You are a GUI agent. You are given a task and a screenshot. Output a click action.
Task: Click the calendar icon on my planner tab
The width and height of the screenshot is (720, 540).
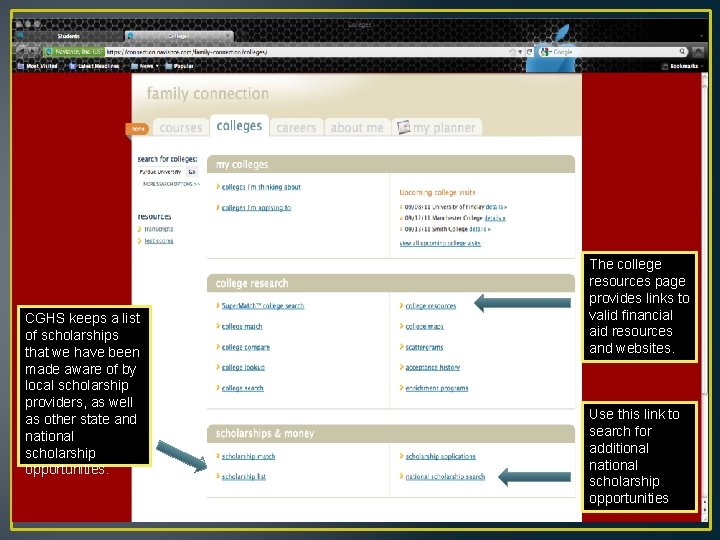(403, 127)
